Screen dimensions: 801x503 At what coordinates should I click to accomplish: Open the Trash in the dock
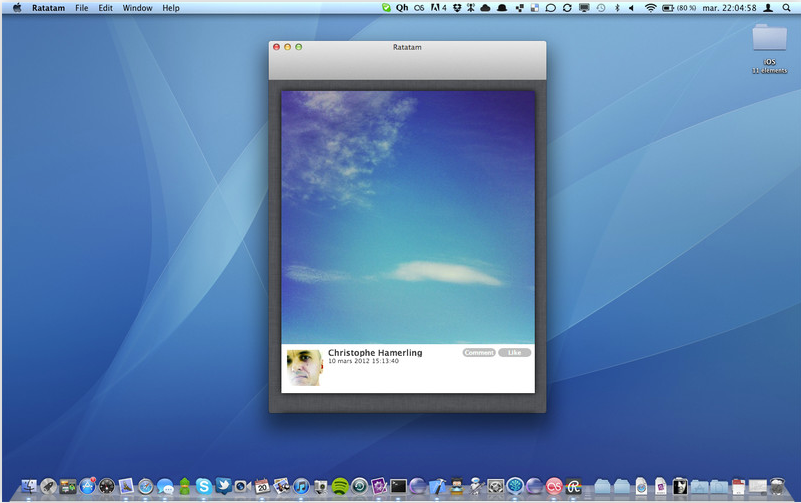[777, 486]
